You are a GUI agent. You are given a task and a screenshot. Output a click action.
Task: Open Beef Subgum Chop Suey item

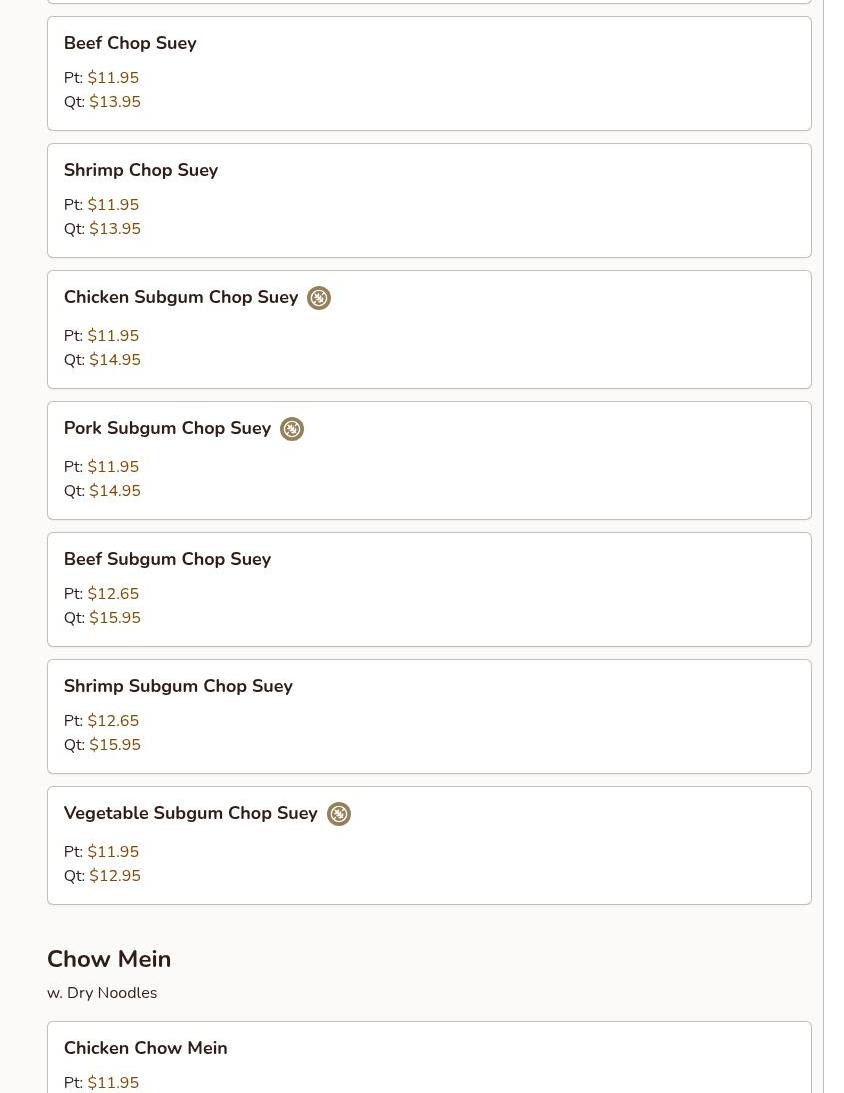pyautogui.click(x=167, y=559)
